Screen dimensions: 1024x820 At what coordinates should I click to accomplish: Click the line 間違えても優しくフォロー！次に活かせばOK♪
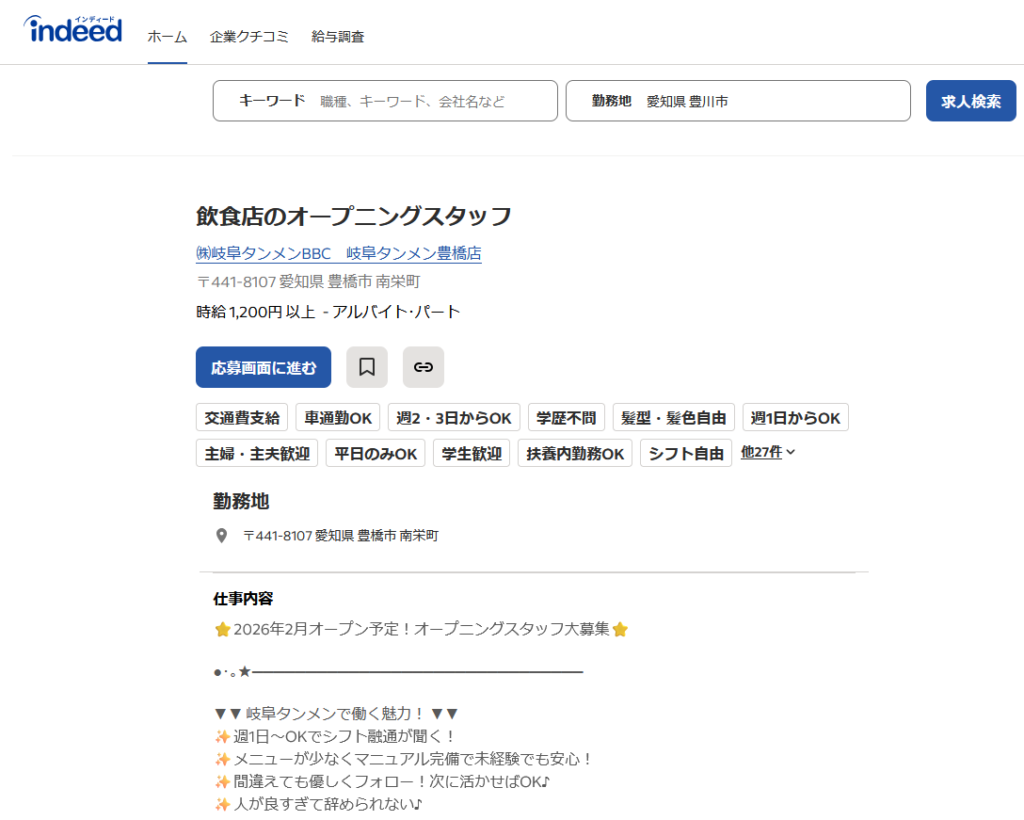coord(382,781)
